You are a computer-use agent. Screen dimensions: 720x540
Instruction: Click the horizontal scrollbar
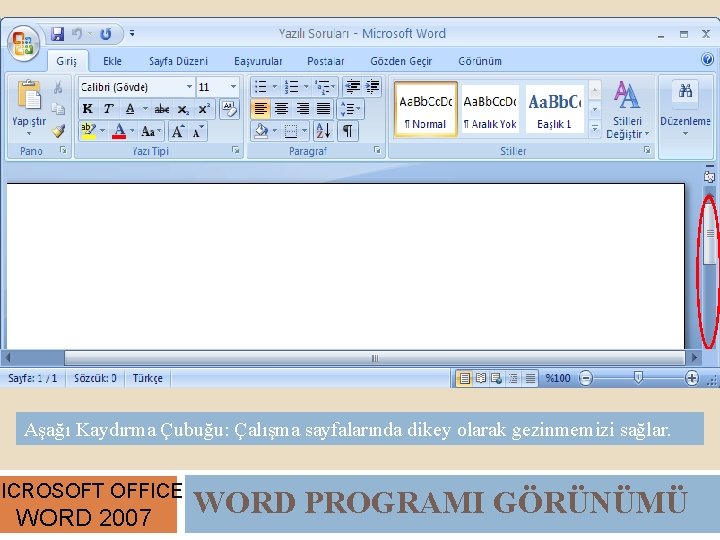[375, 358]
